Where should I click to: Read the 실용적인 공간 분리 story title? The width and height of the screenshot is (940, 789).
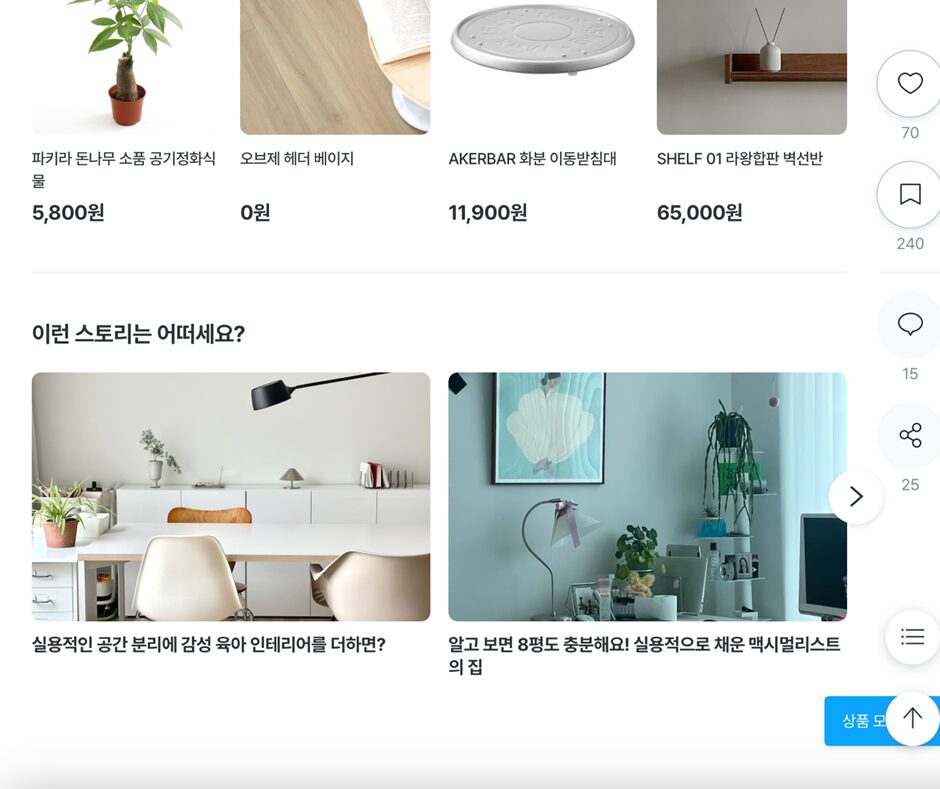tap(209, 645)
